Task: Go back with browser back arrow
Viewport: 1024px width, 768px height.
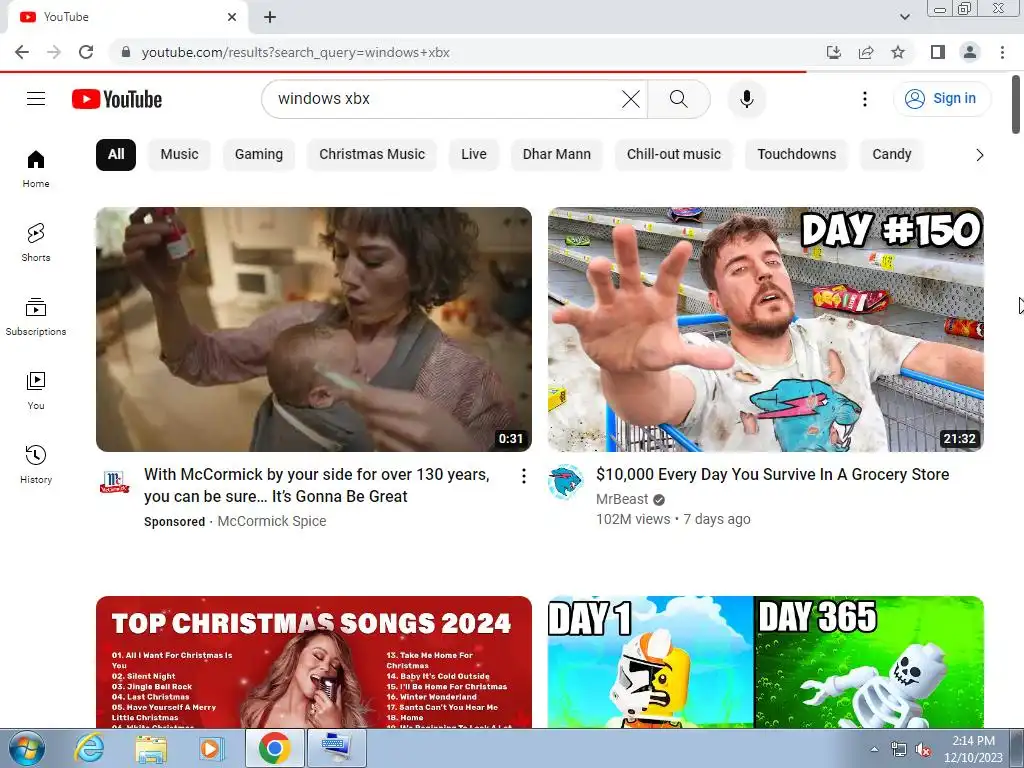Action: pos(22,52)
